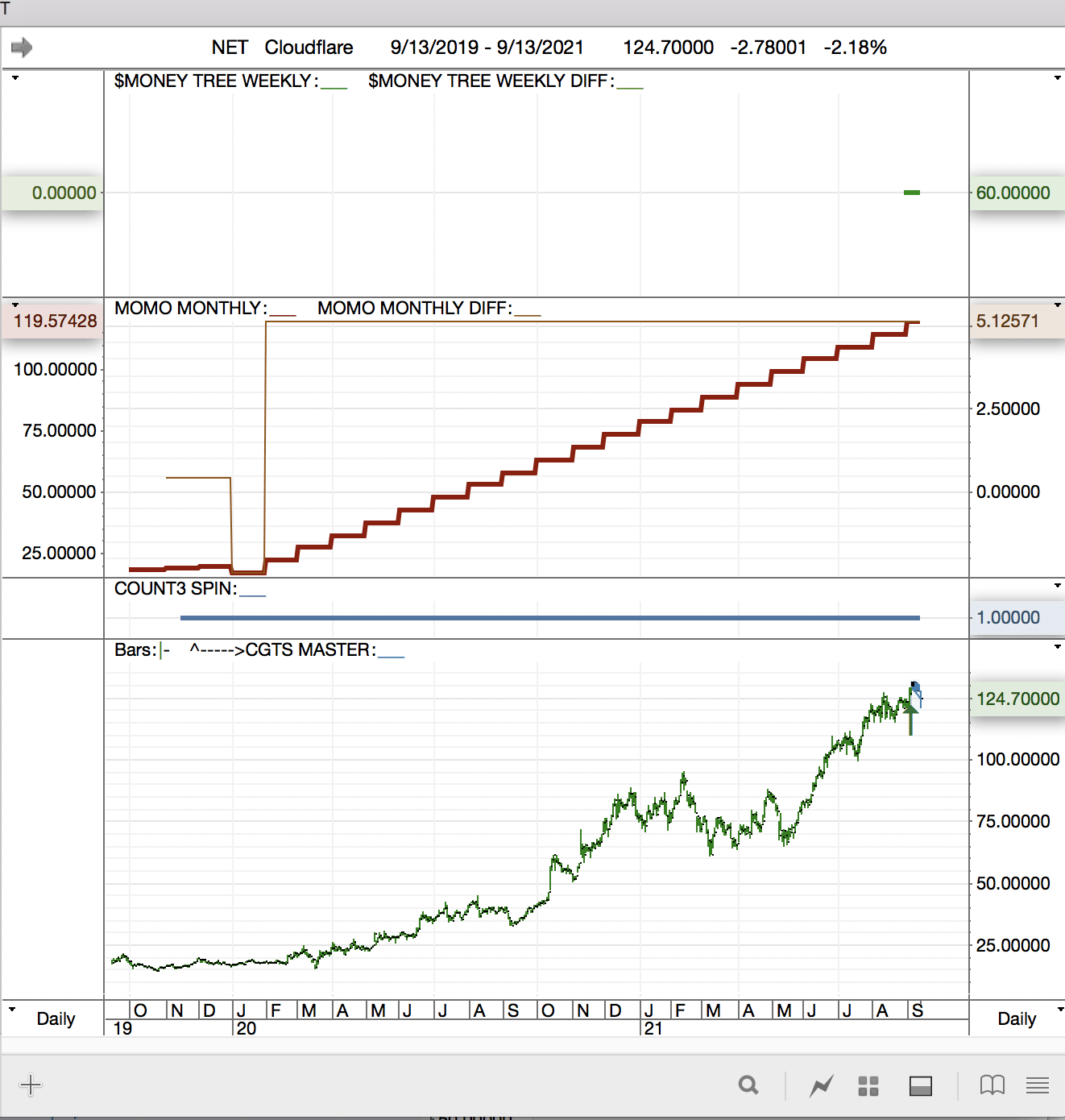Open the three-line menu icon at bottom right
The height and width of the screenshot is (1120, 1065).
(1038, 1086)
